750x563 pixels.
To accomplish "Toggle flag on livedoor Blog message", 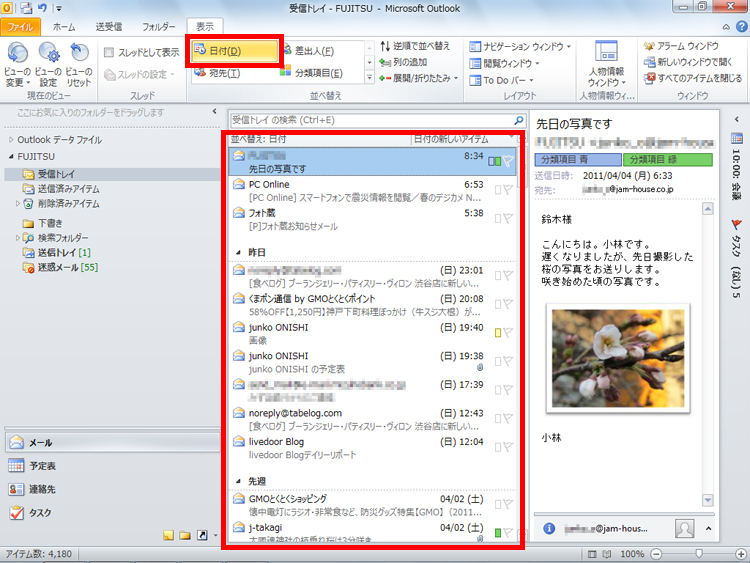I will (508, 447).
